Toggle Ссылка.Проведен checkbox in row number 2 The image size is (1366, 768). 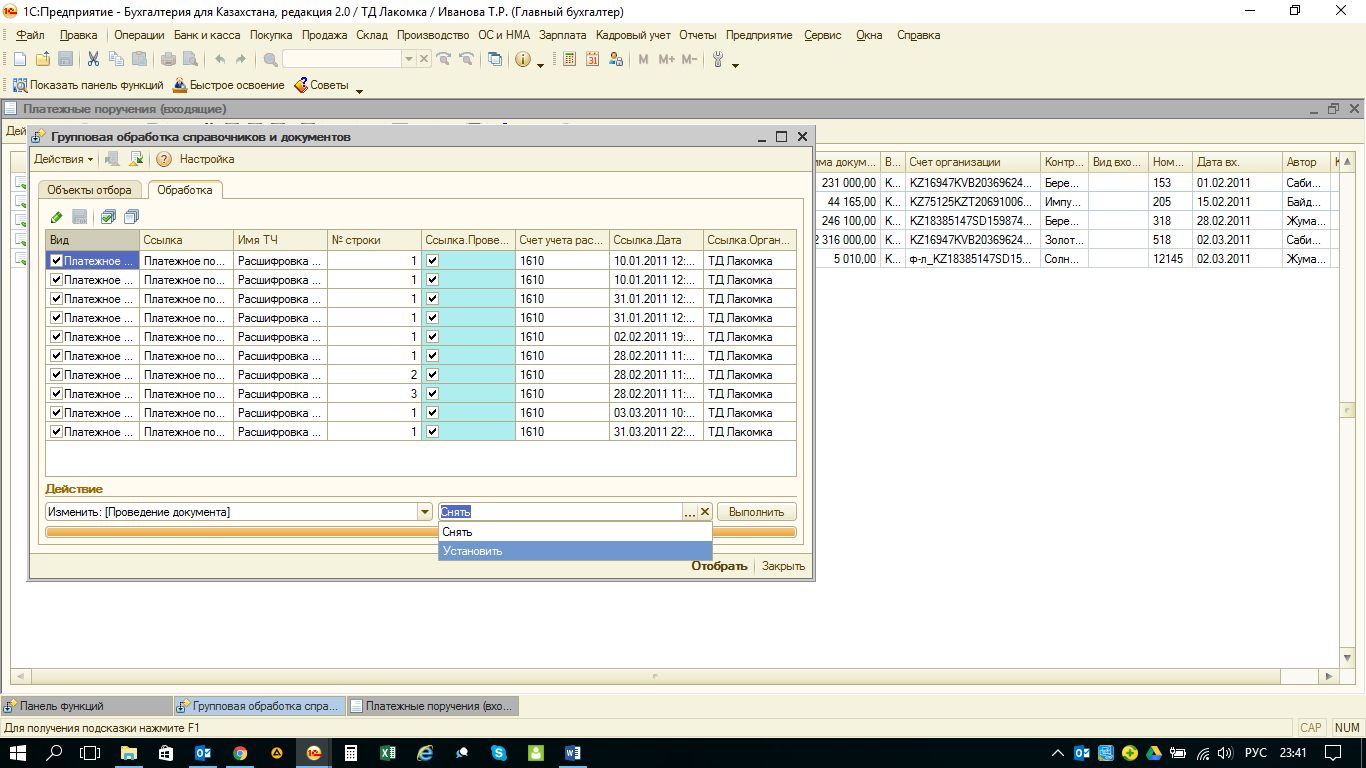coord(432,375)
